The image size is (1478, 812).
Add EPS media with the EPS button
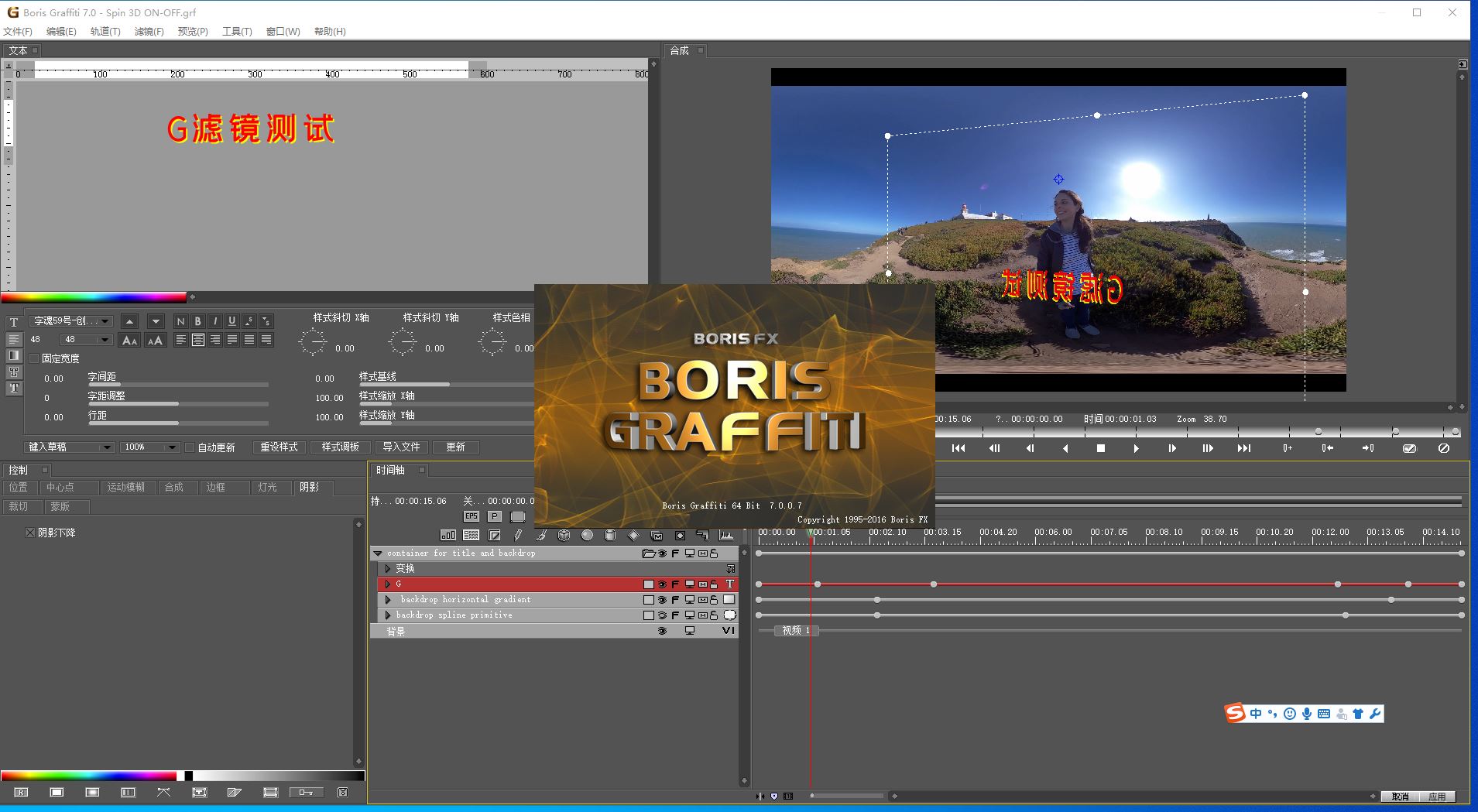(x=471, y=516)
